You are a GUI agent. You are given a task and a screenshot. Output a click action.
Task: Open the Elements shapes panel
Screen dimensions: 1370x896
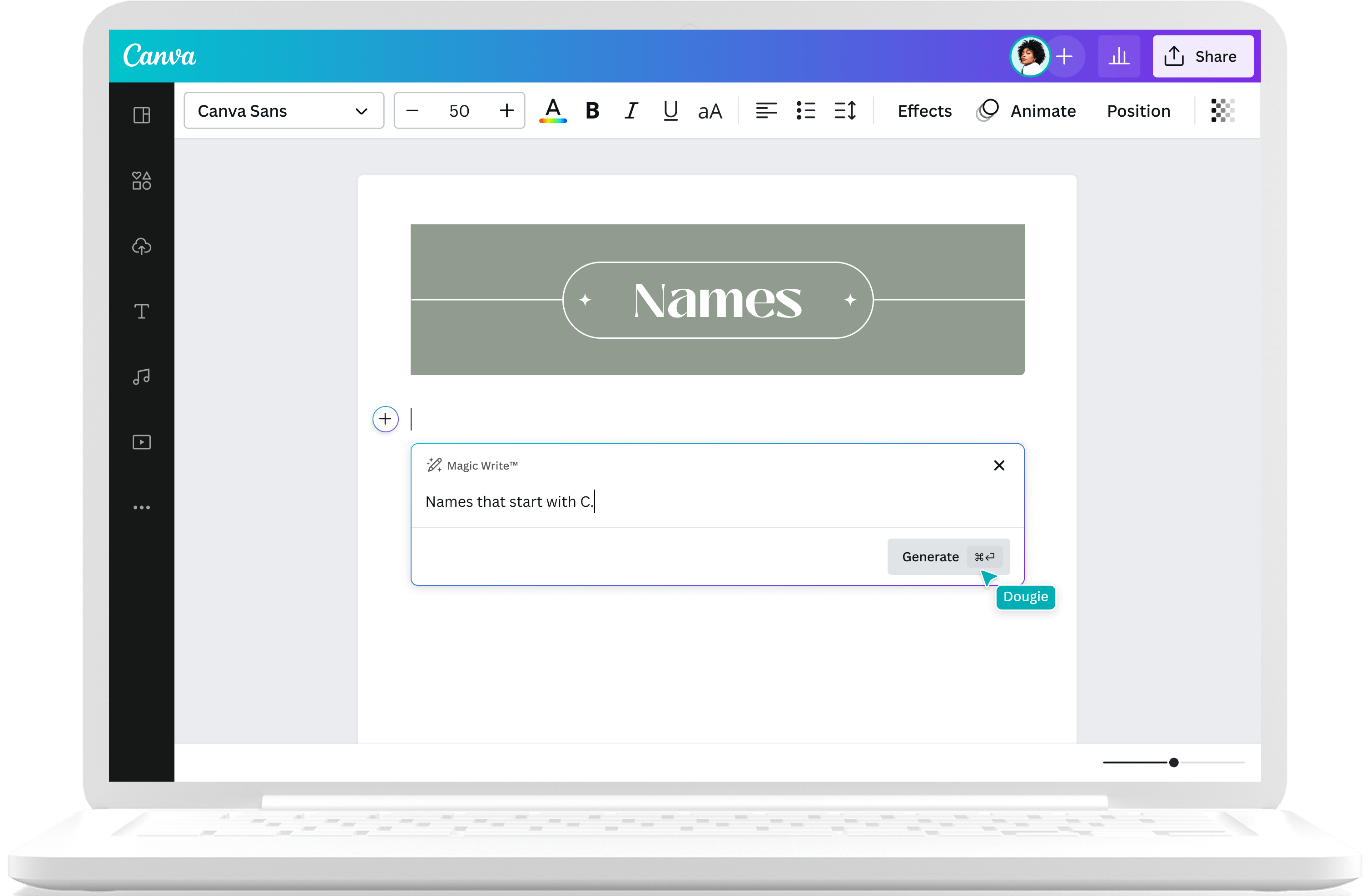pos(142,181)
